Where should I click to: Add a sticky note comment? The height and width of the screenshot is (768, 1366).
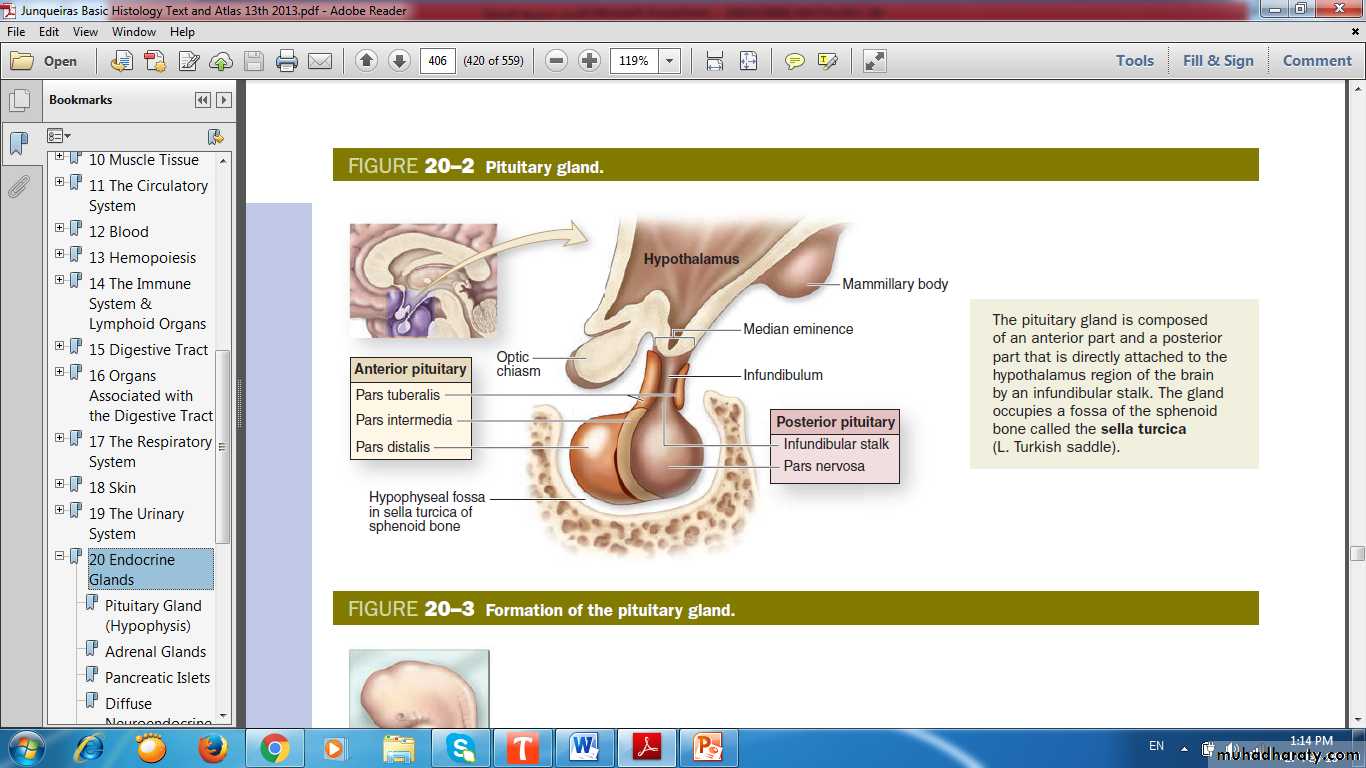(x=795, y=61)
